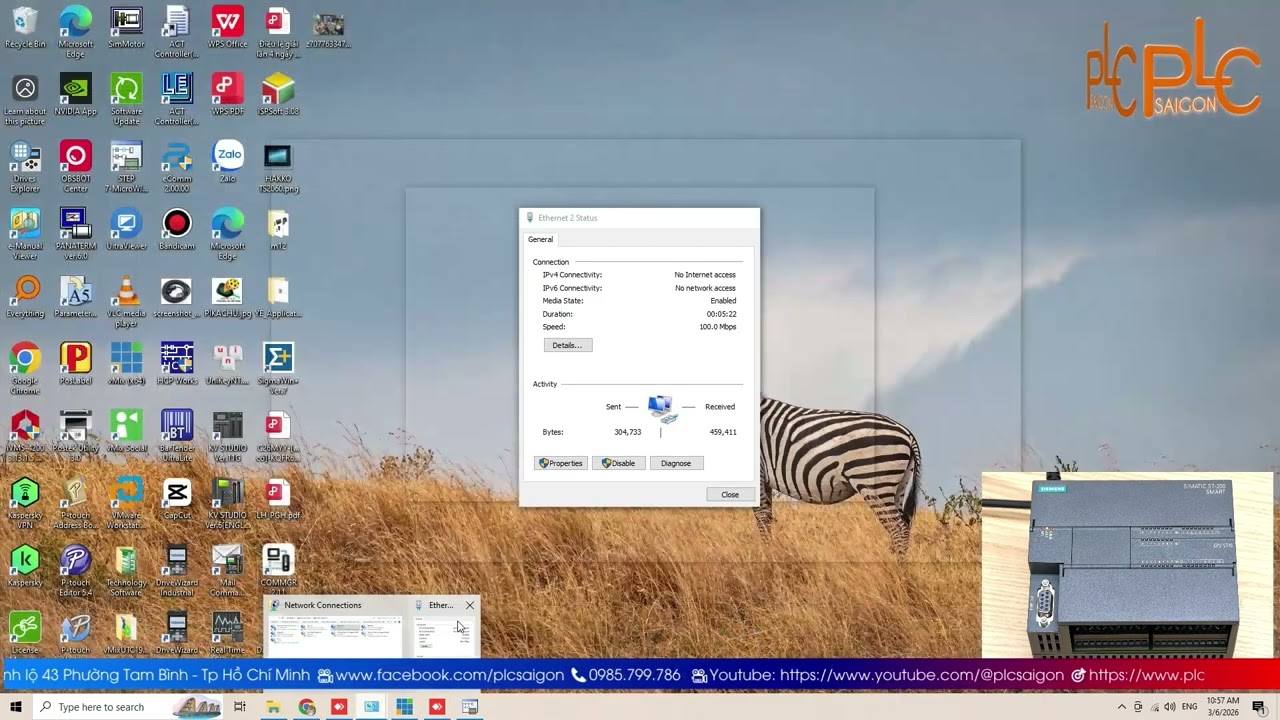The image size is (1280, 720).
Task: Show hidden system tray icons
Action: [x=1121, y=707]
